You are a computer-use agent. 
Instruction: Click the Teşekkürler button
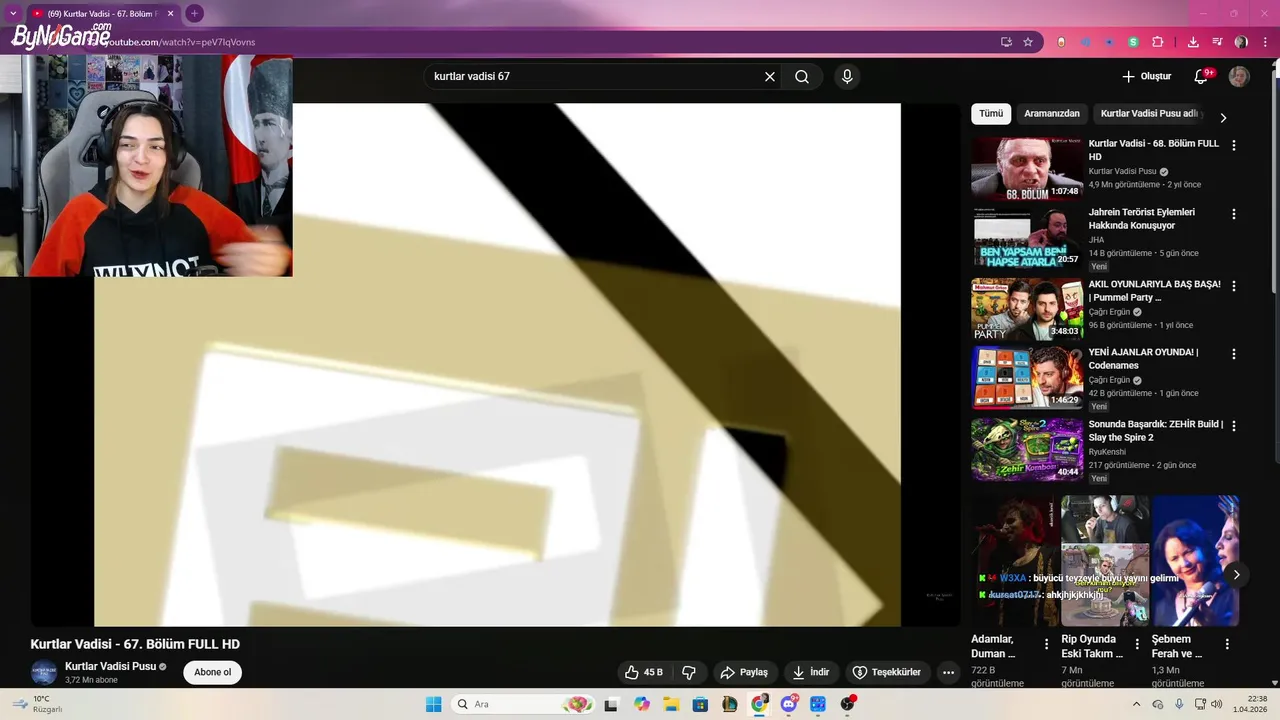click(x=887, y=672)
